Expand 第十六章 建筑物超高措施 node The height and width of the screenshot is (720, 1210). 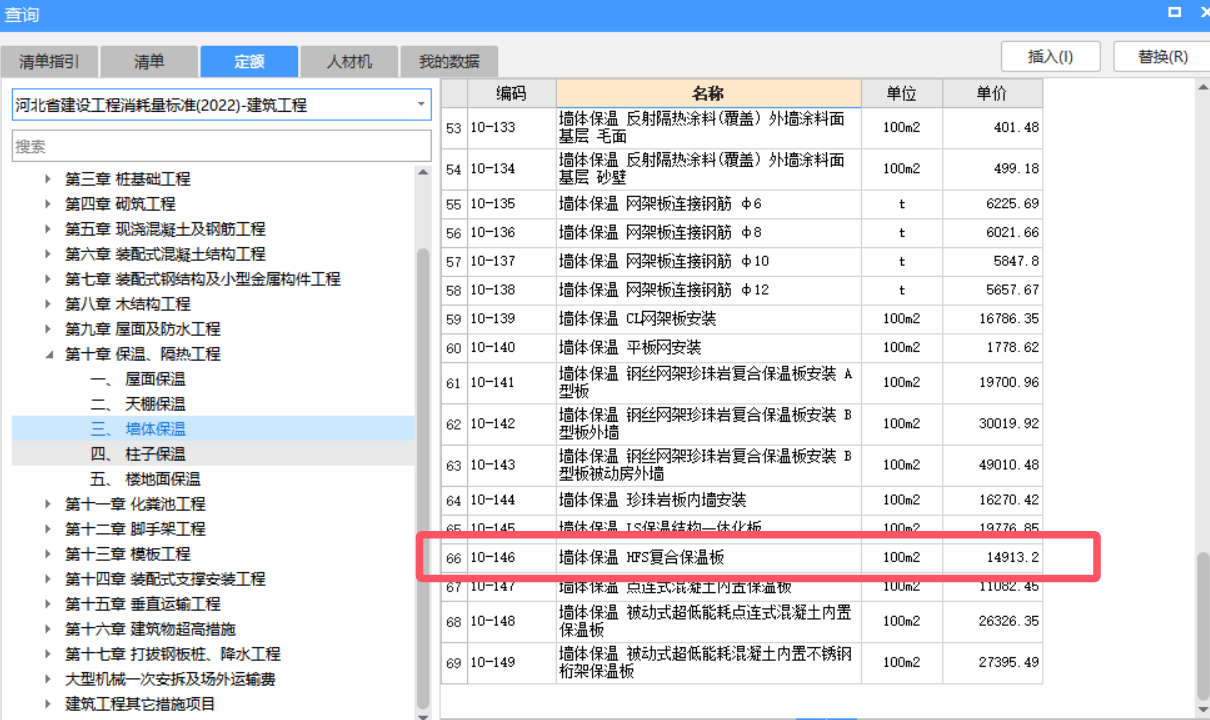[48, 629]
